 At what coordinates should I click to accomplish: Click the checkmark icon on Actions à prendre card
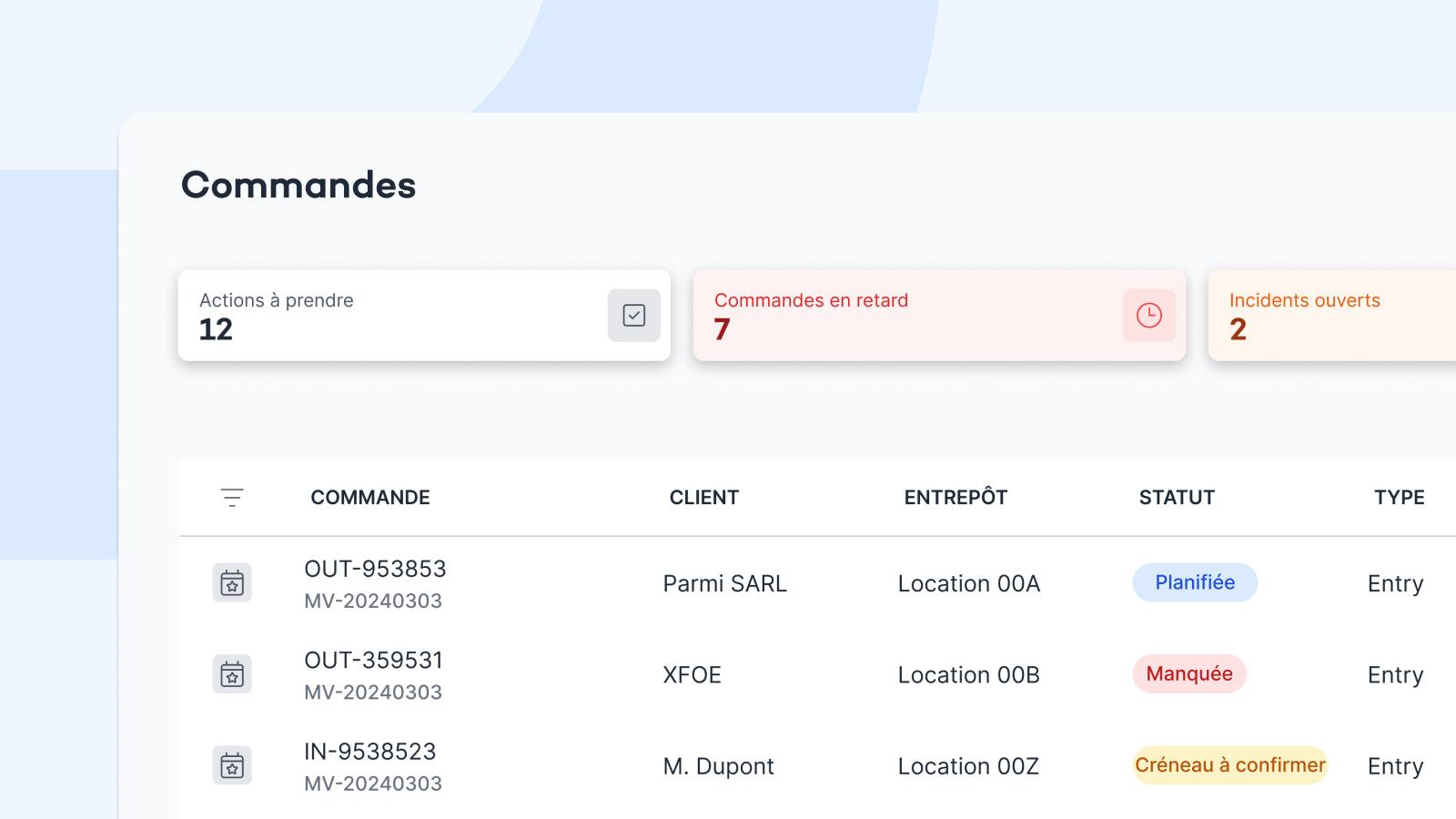tap(632, 315)
